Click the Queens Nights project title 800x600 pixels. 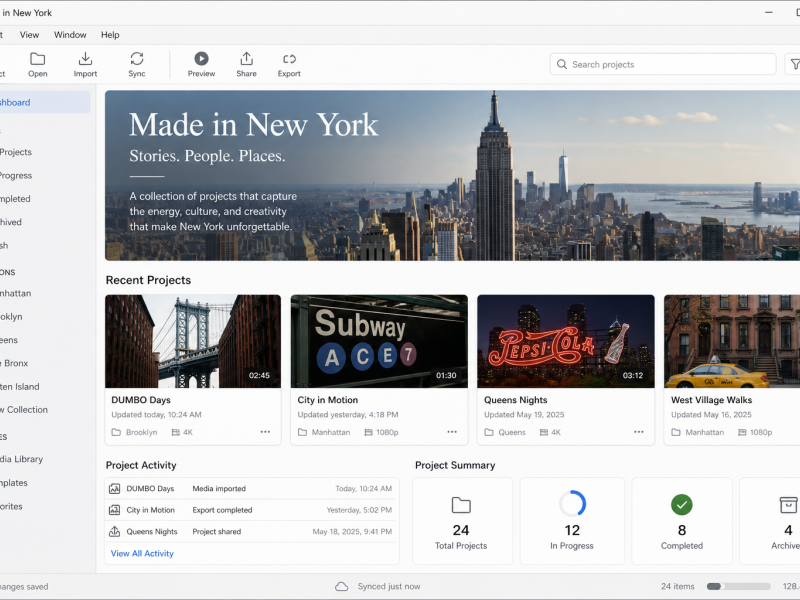click(515, 400)
